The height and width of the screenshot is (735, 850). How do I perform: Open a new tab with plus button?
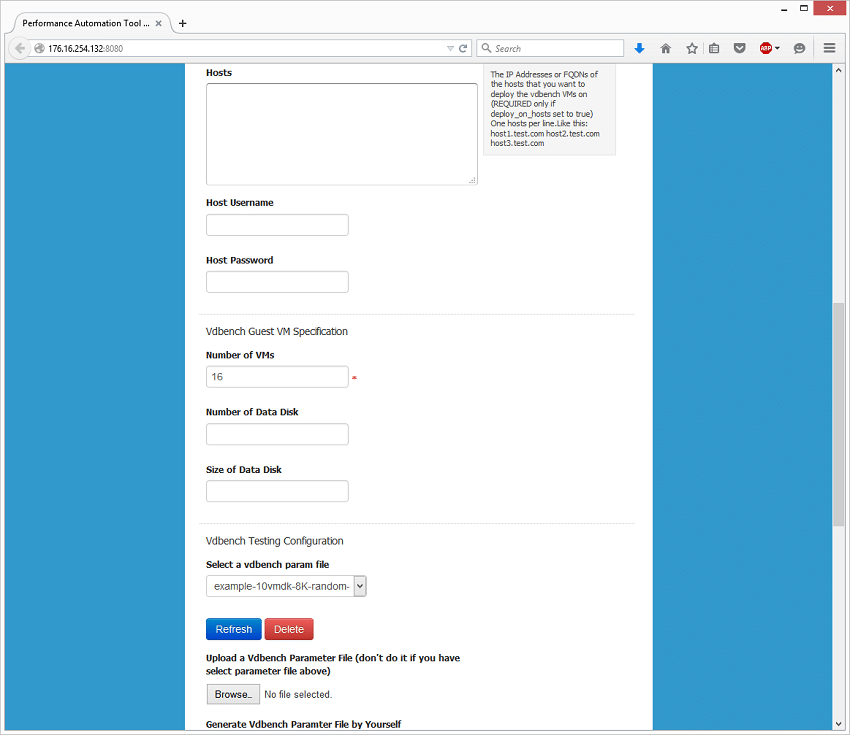[183, 23]
